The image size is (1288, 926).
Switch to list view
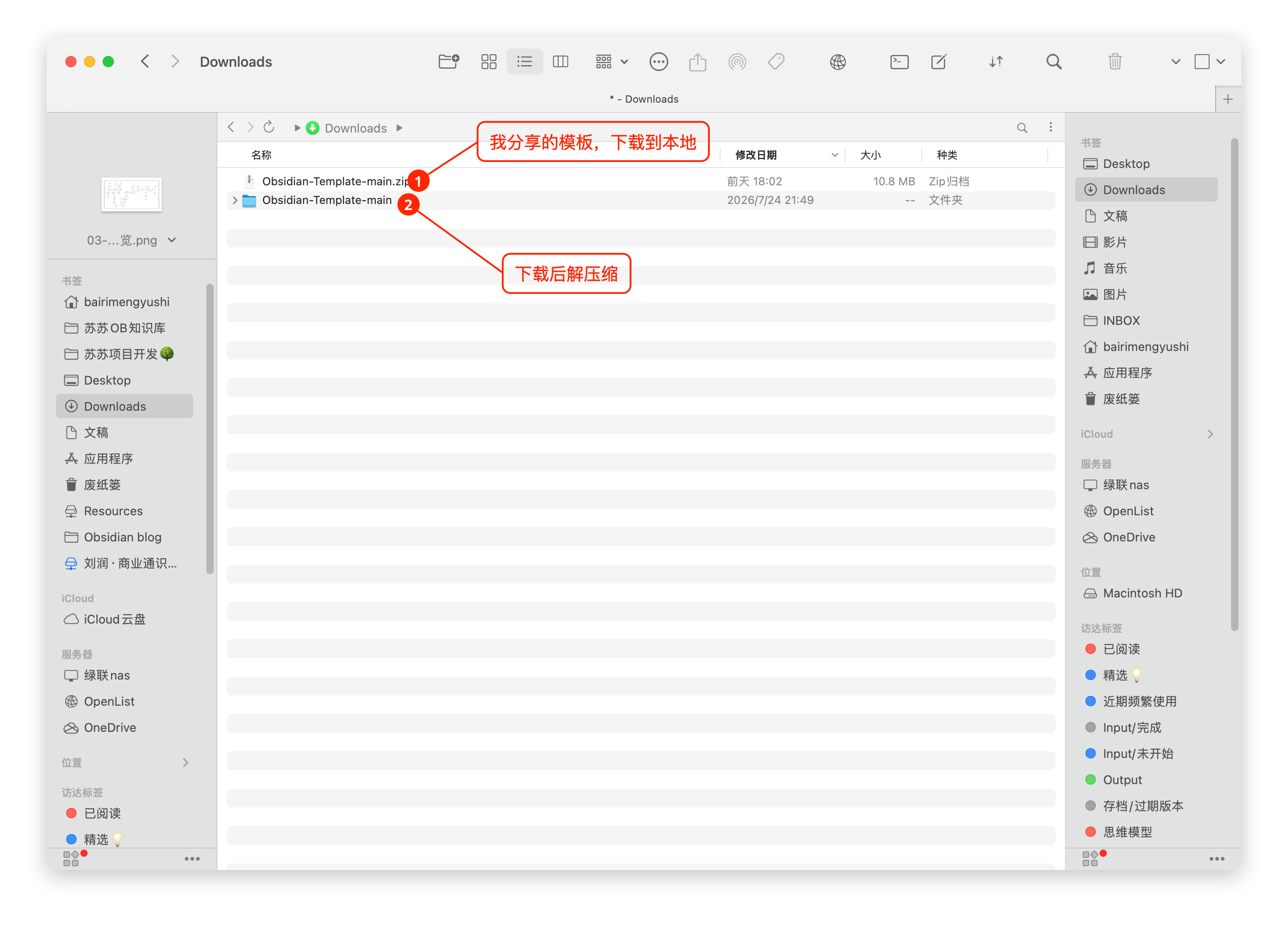pos(525,61)
